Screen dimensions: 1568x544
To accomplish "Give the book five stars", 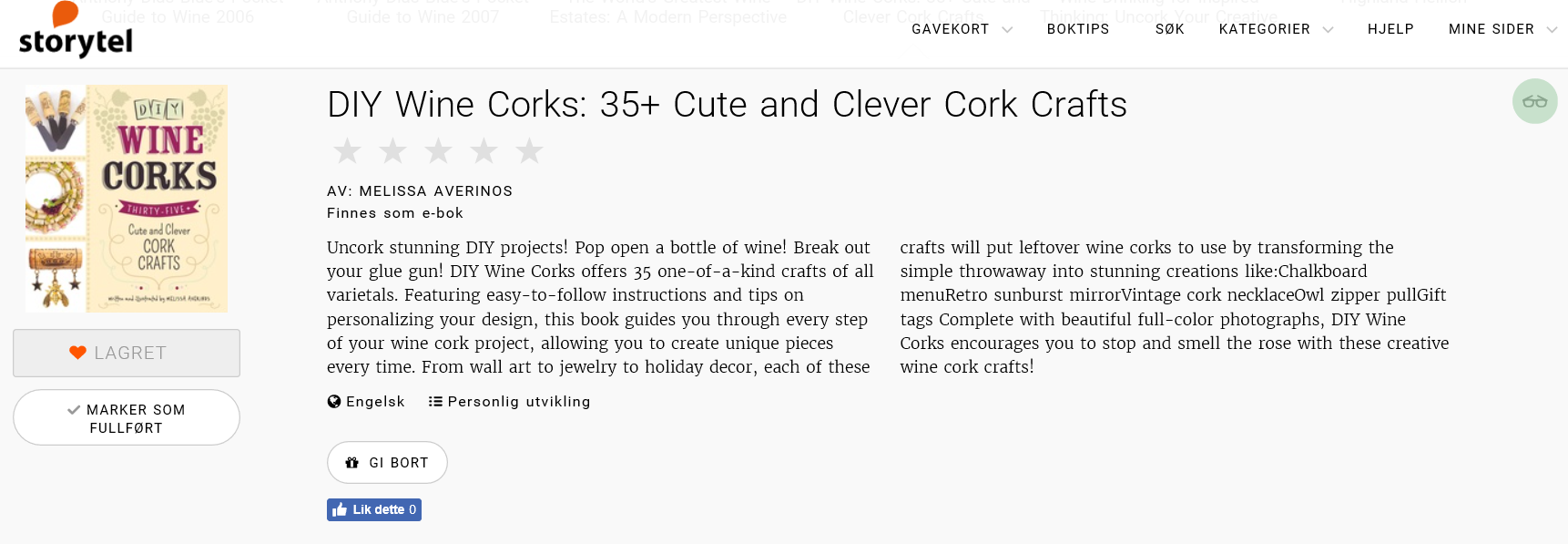I will tap(529, 151).
